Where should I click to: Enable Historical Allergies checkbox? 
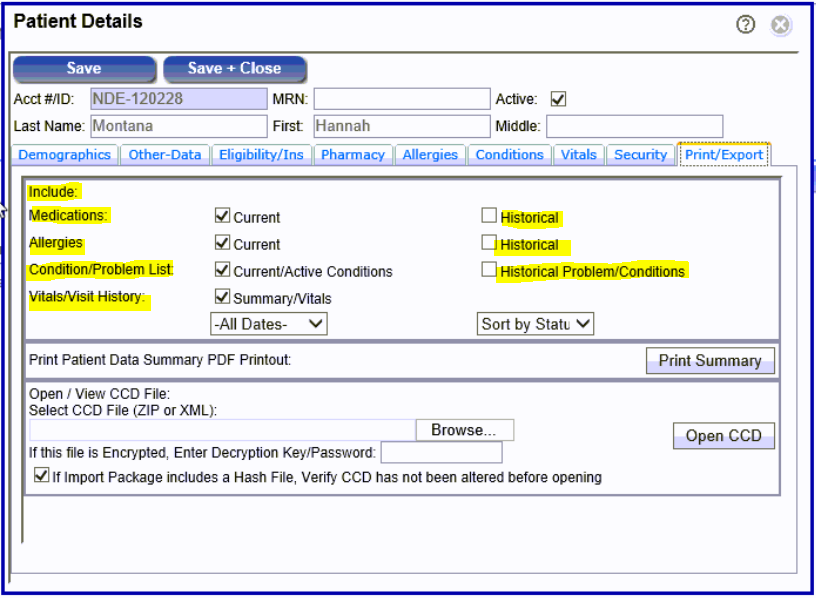pyautogui.click(x=488, y=243)
